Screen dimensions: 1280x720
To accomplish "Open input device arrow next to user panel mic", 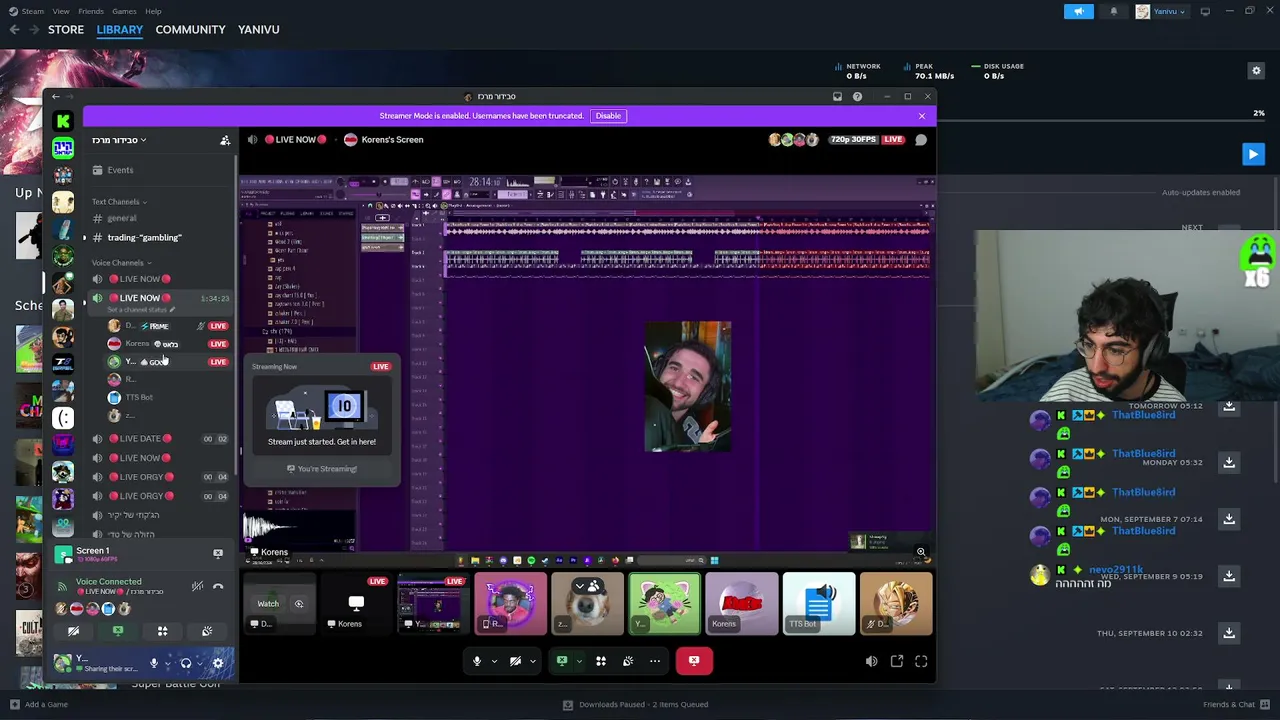I will (167, 663).
